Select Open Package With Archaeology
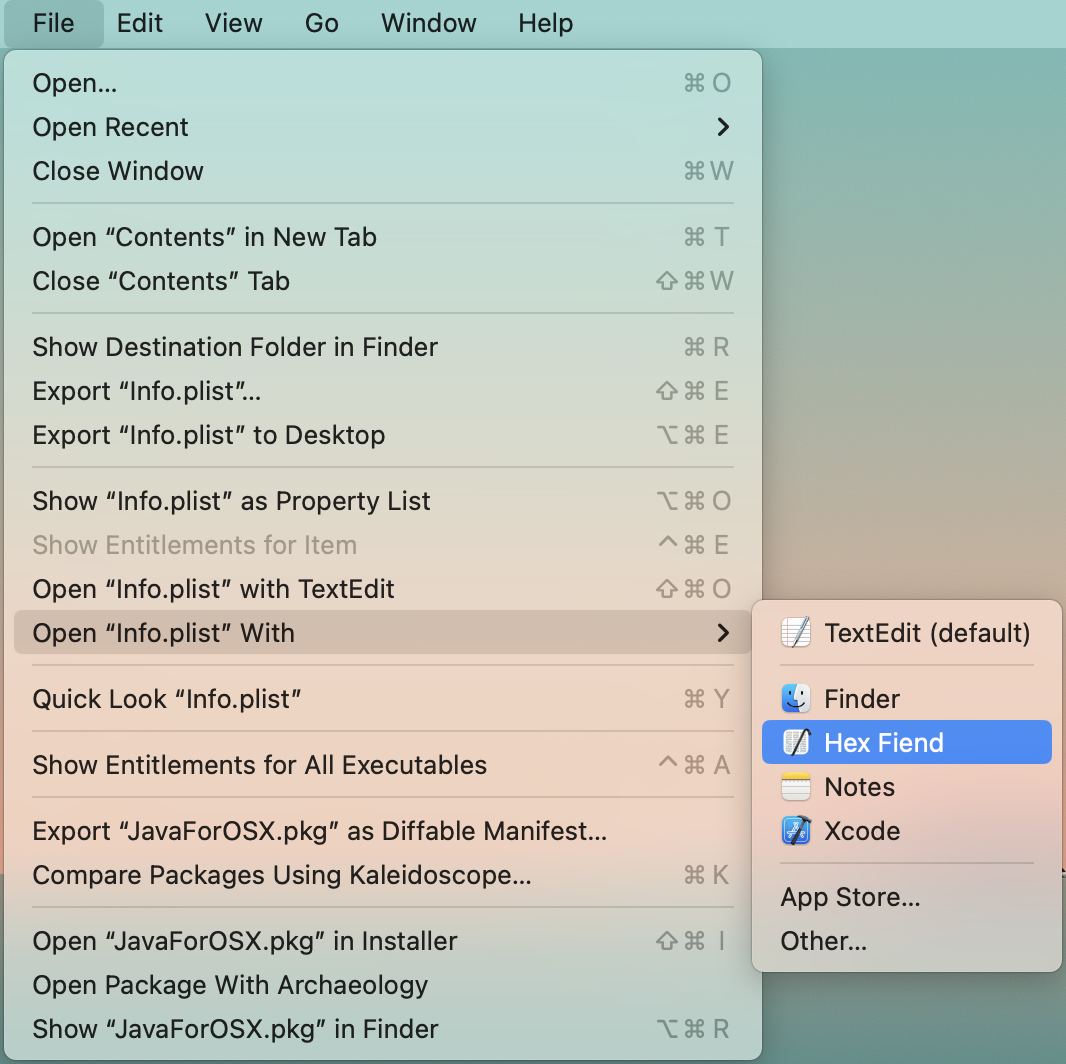Viewport: 1066px width, 1064px height. pyautogui.click(x=230, y=985)
